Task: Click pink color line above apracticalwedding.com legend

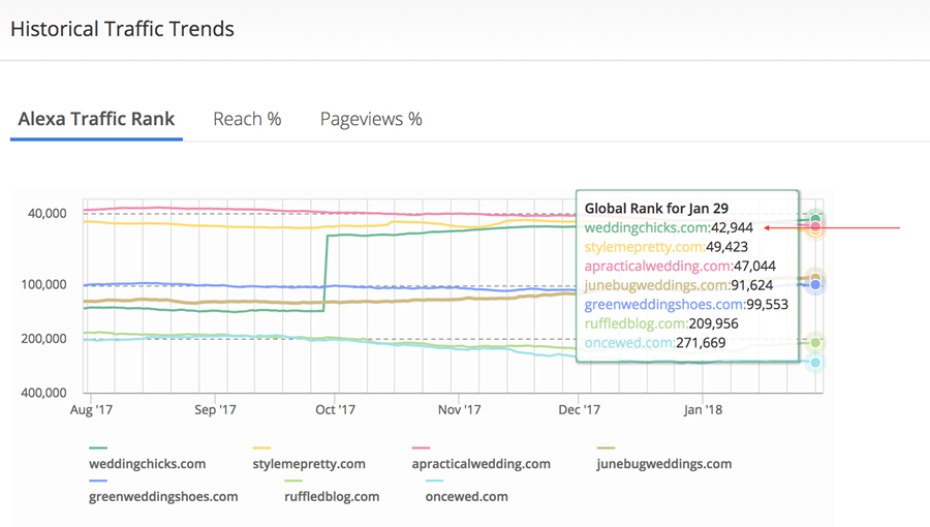Action: pyautogui.click(x=421, y=448)
